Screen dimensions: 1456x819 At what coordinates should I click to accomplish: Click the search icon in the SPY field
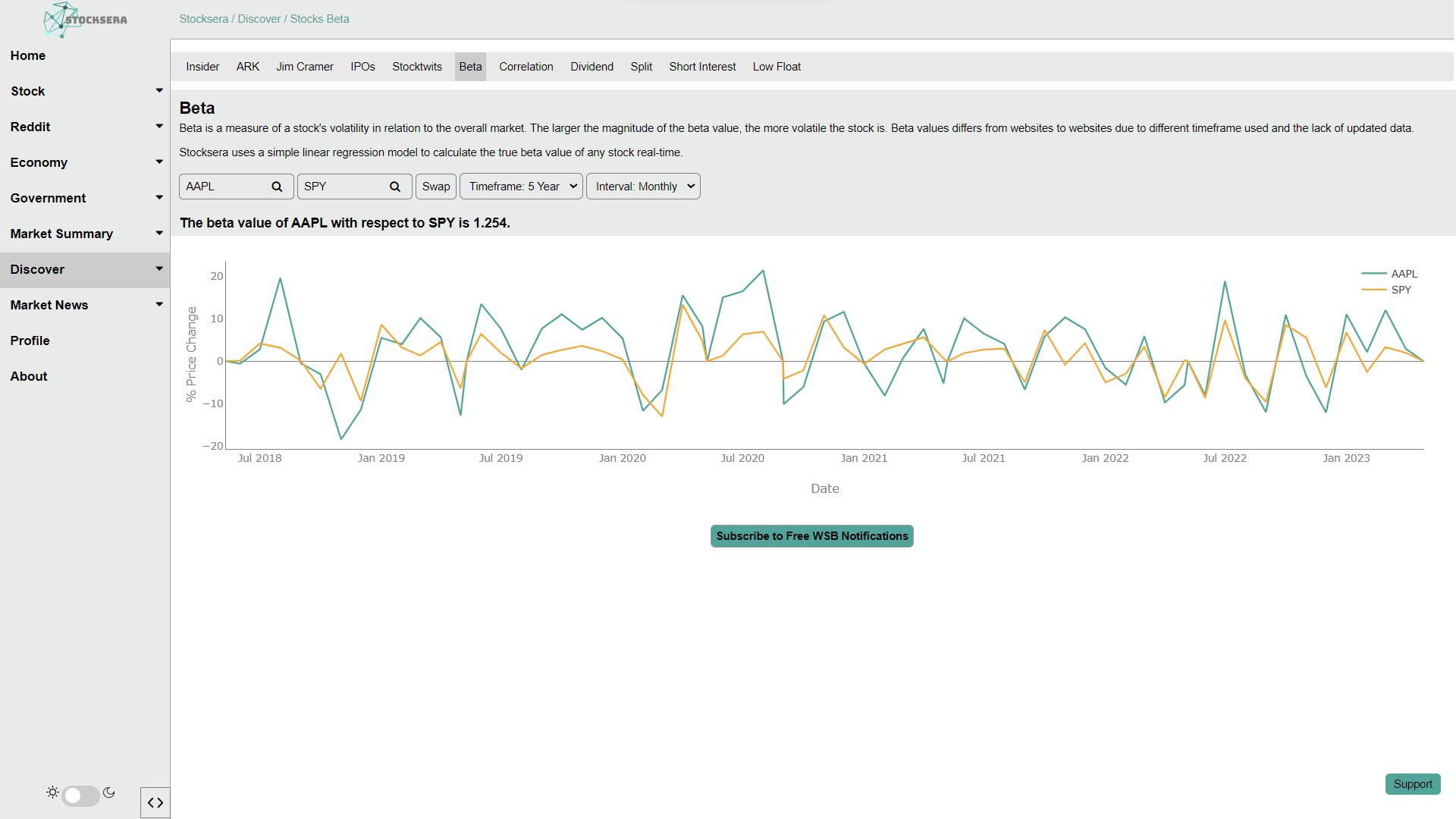[395, 187]
